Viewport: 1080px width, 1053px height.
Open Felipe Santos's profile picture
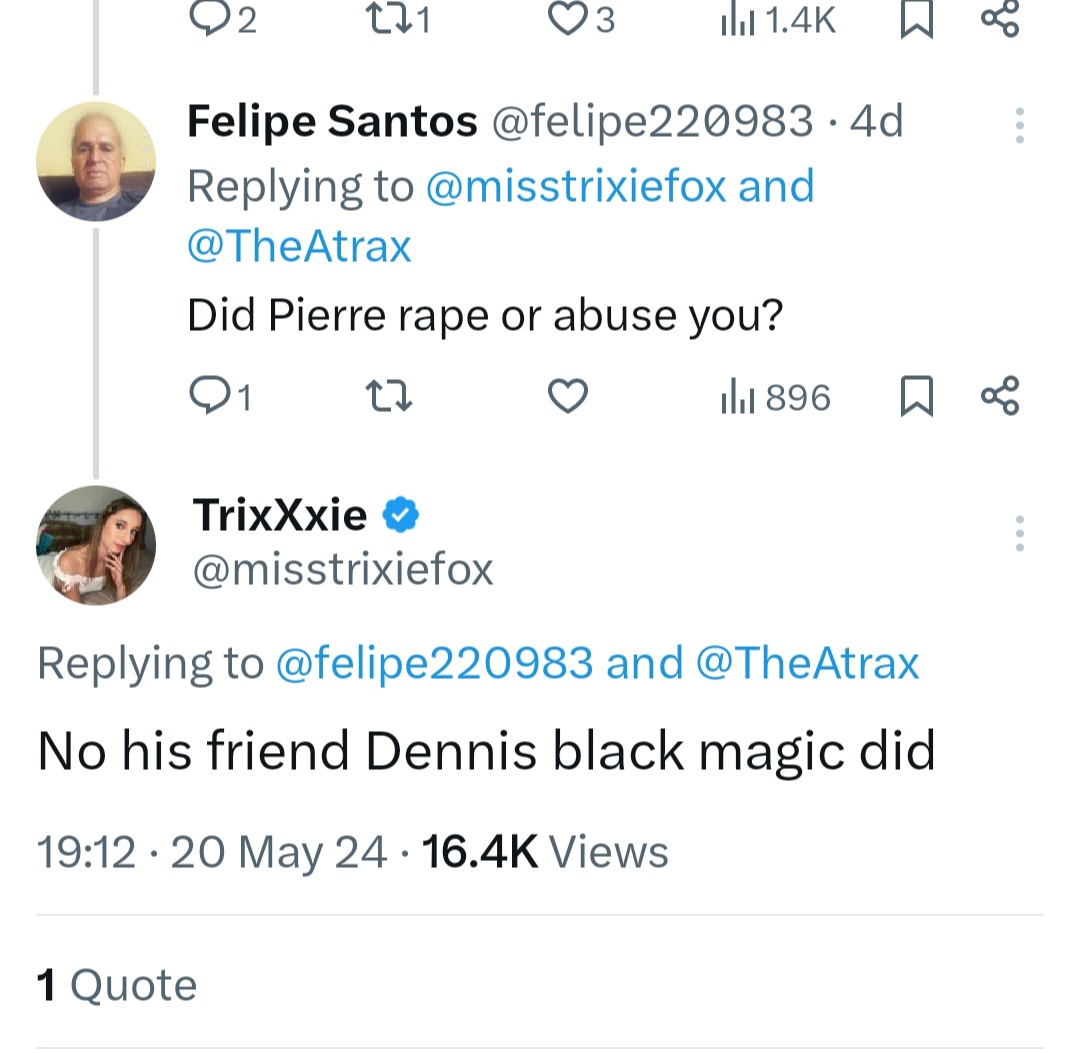coord(96,161)
